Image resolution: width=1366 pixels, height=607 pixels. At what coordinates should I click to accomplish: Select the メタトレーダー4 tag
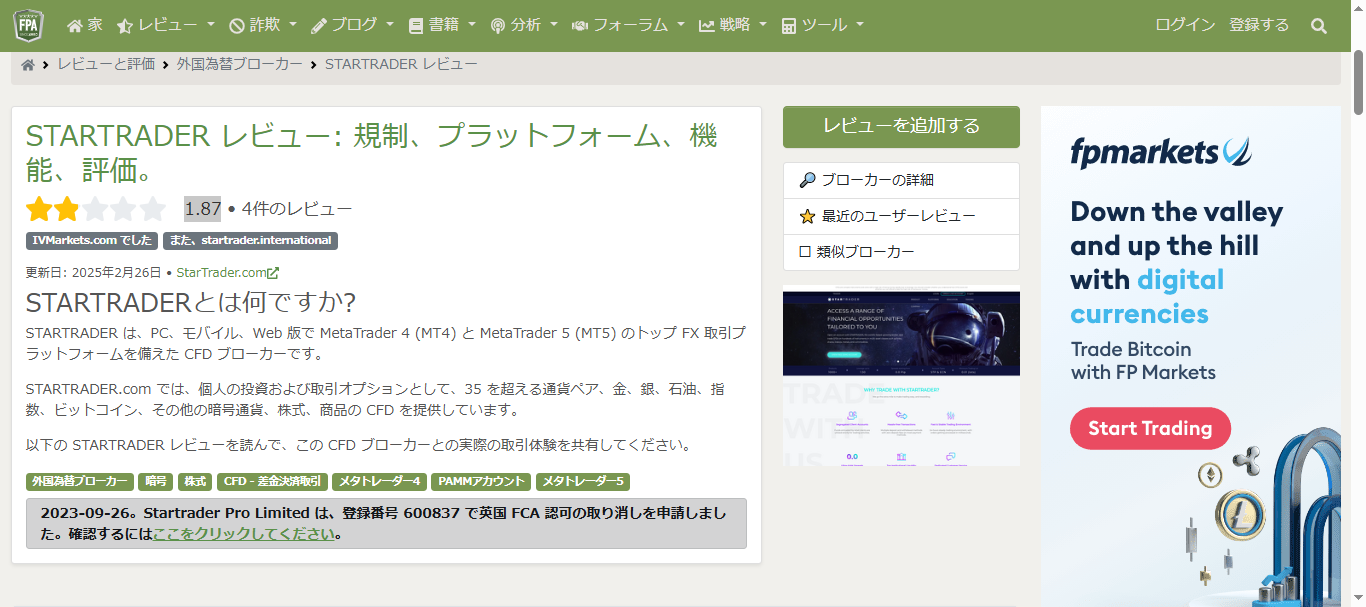coord(379,482)
